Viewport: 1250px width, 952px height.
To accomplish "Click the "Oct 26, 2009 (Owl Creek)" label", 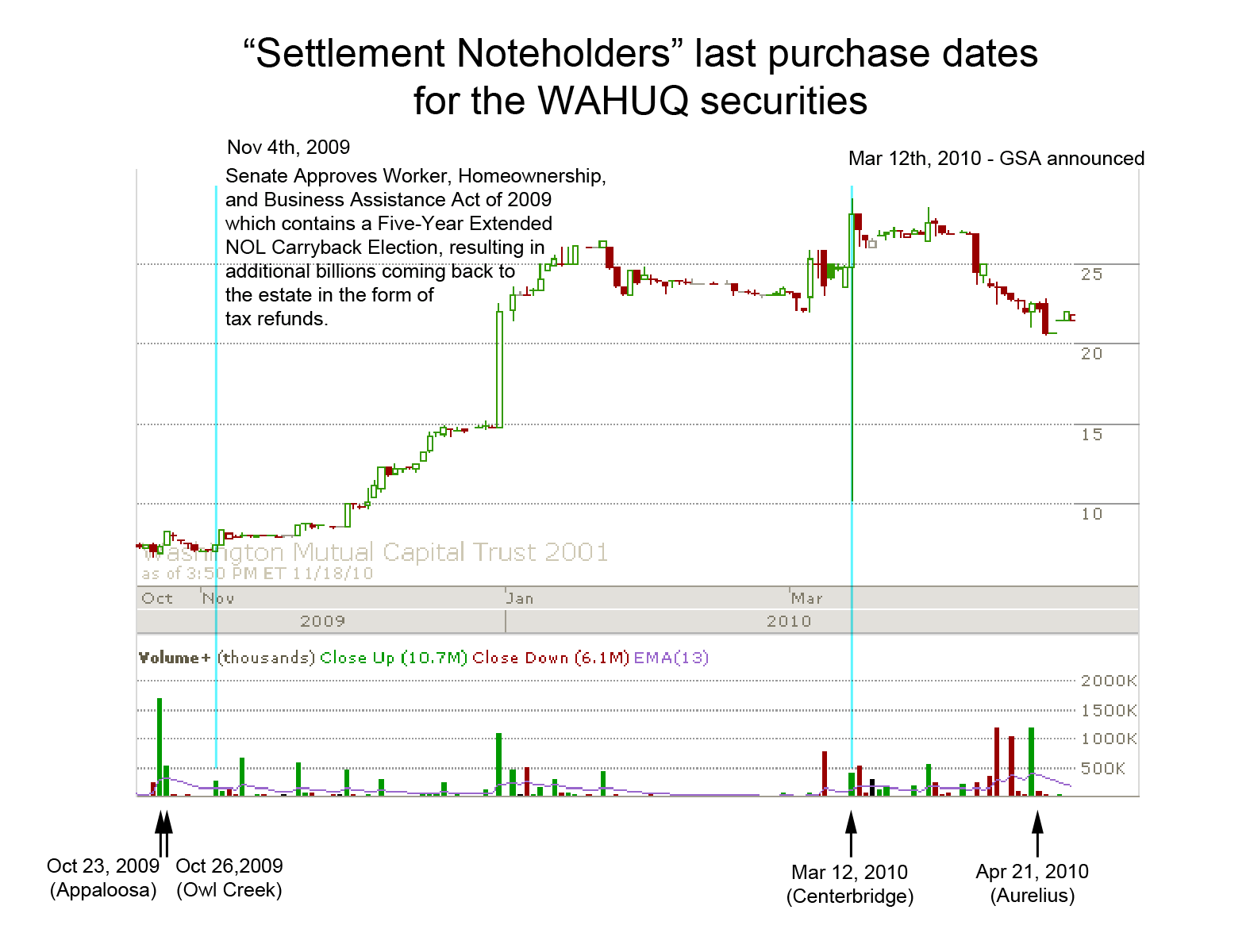I will 229,877.
